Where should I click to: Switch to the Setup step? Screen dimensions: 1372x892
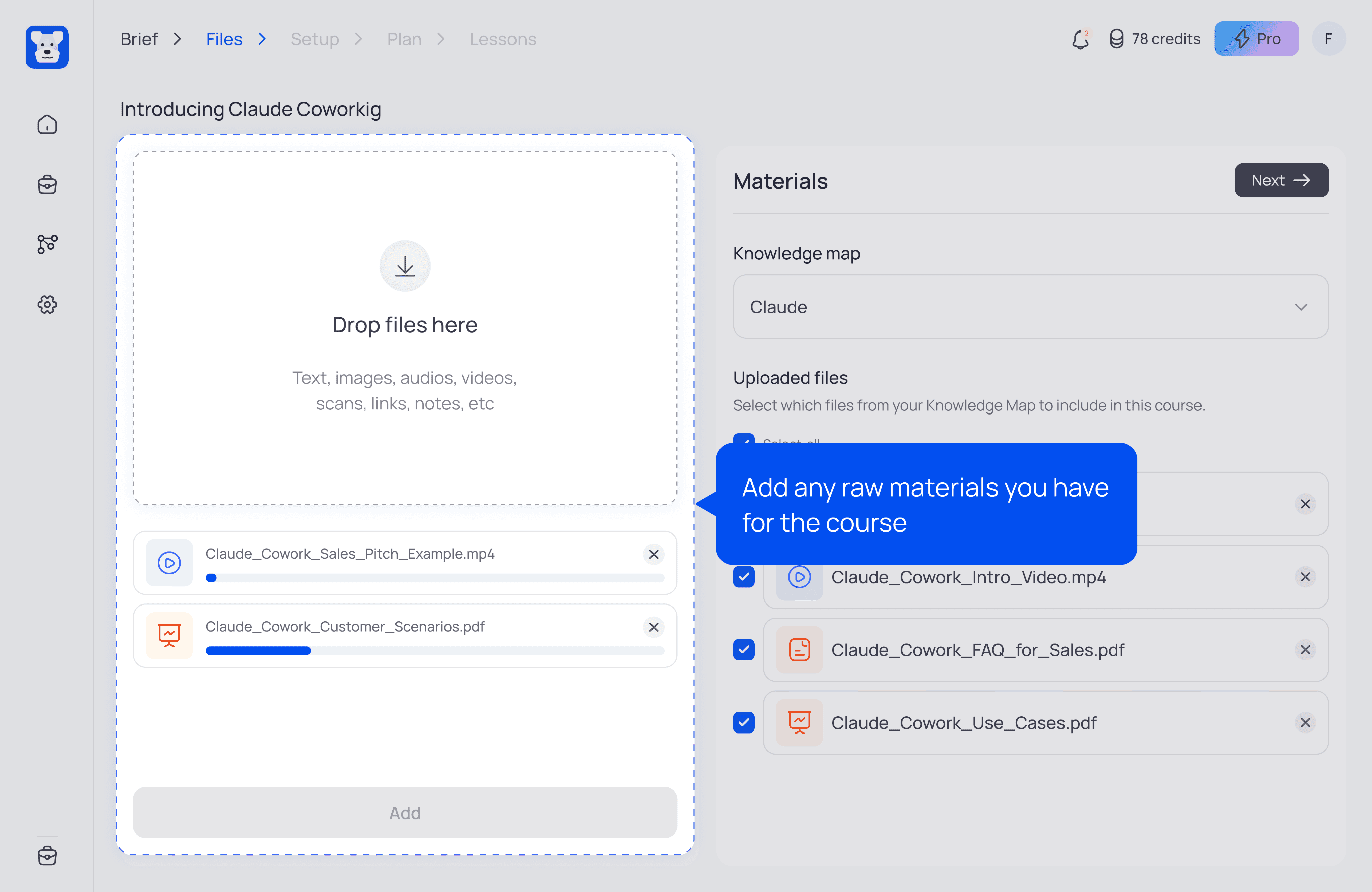tap(315, 39)
